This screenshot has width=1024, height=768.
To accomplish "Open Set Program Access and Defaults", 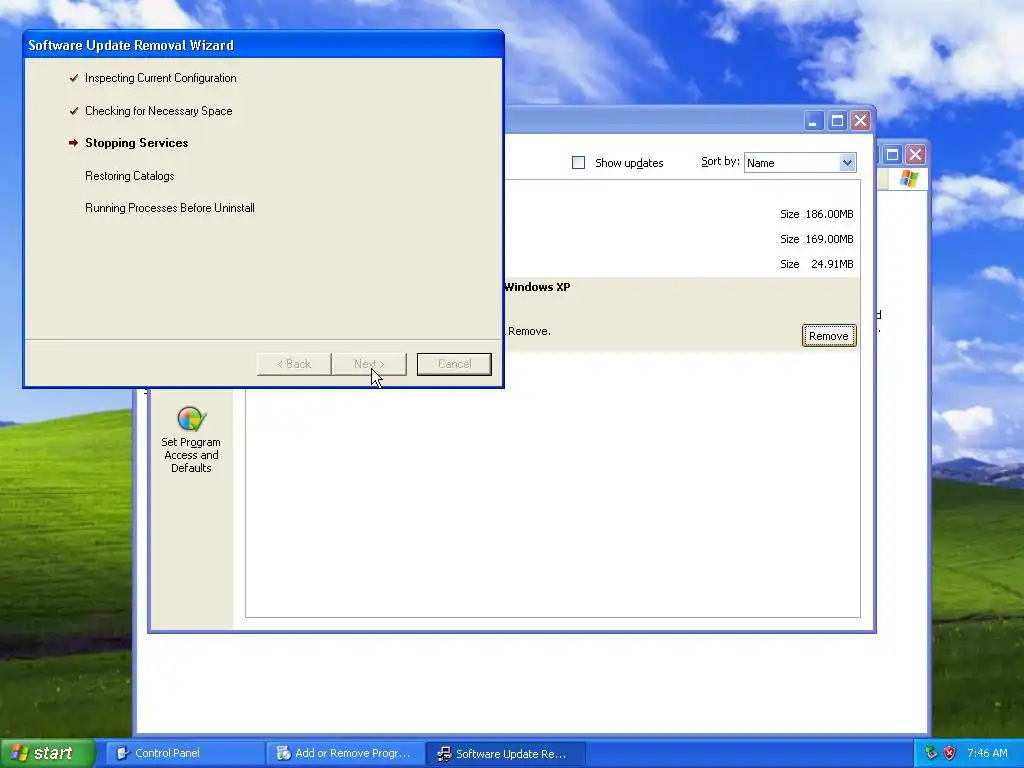I will point(191,439).
